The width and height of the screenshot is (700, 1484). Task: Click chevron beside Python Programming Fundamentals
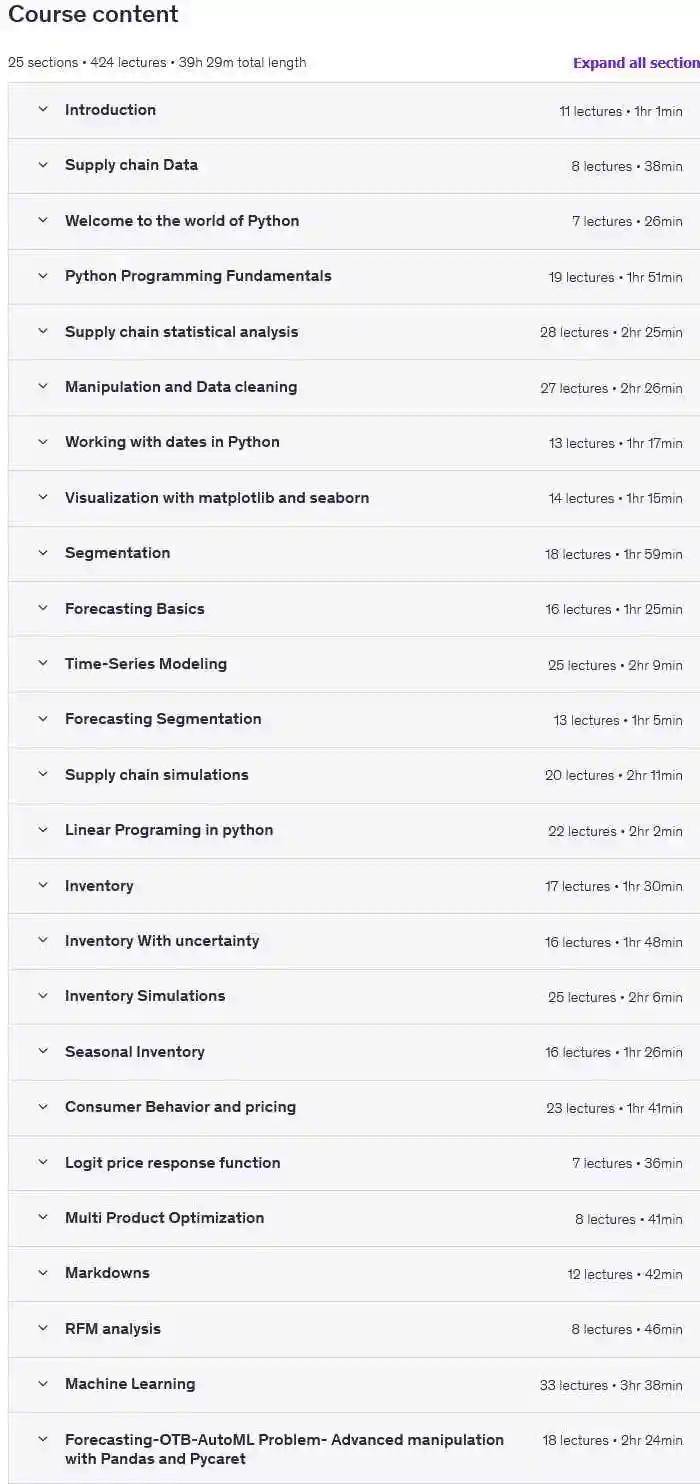(43, 276)
